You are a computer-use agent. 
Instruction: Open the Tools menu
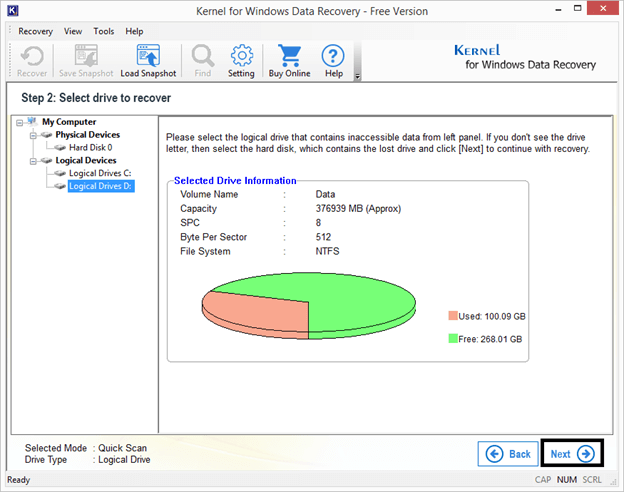coord(103,31)
